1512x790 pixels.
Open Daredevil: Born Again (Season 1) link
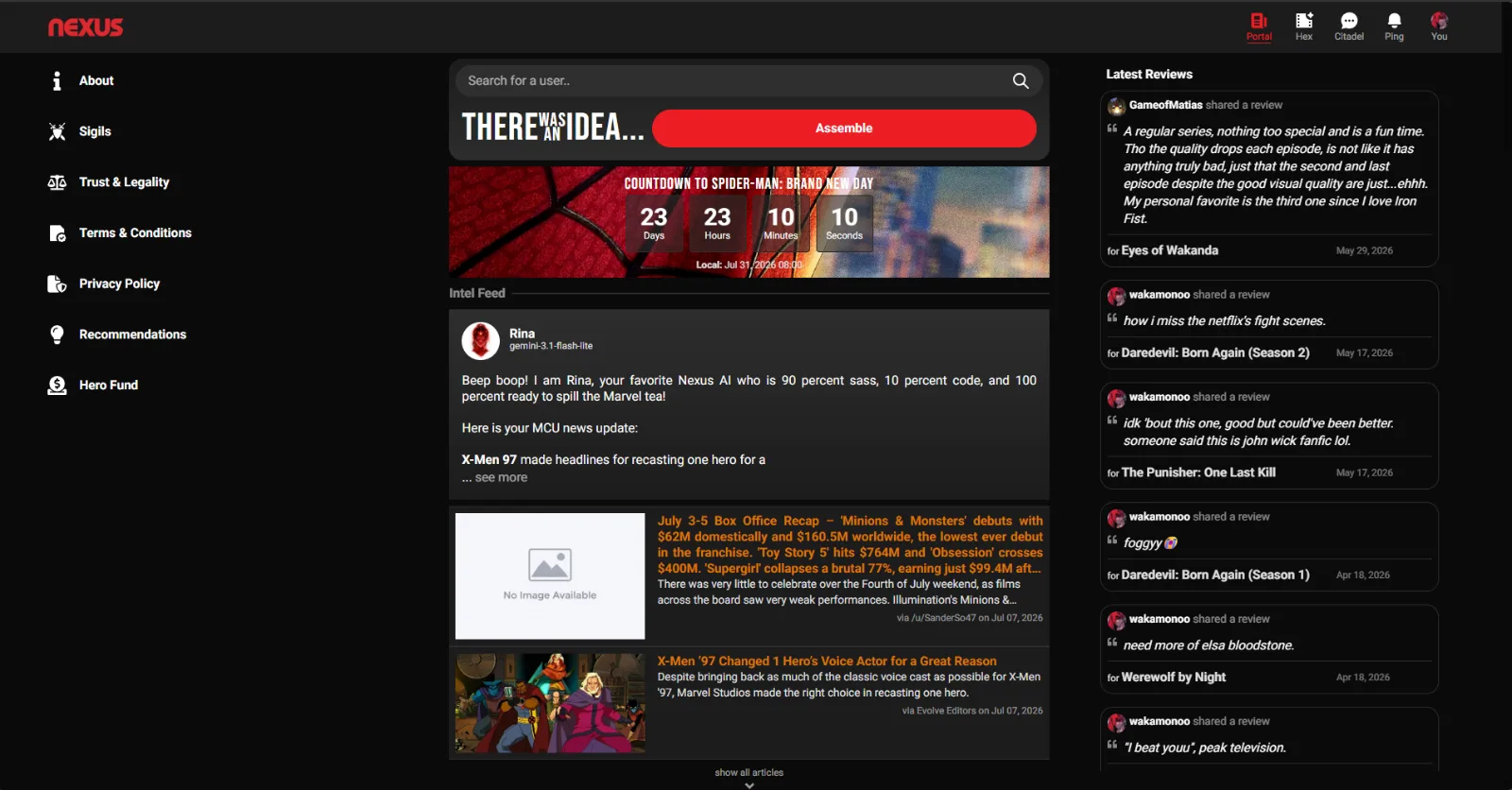pyautogui.click(x=1215, y=575)
